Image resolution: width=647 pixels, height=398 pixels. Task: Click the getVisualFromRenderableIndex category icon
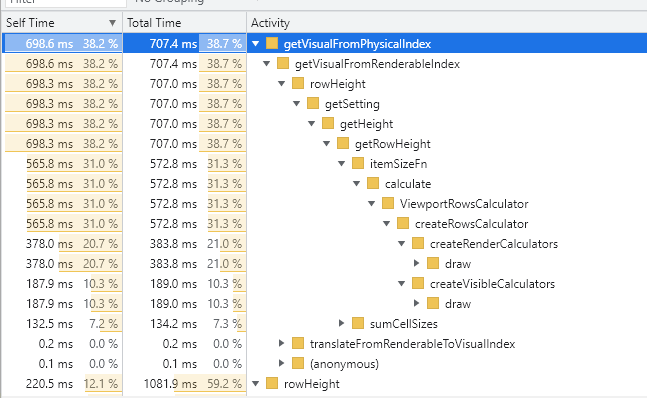tap(283, 63)
